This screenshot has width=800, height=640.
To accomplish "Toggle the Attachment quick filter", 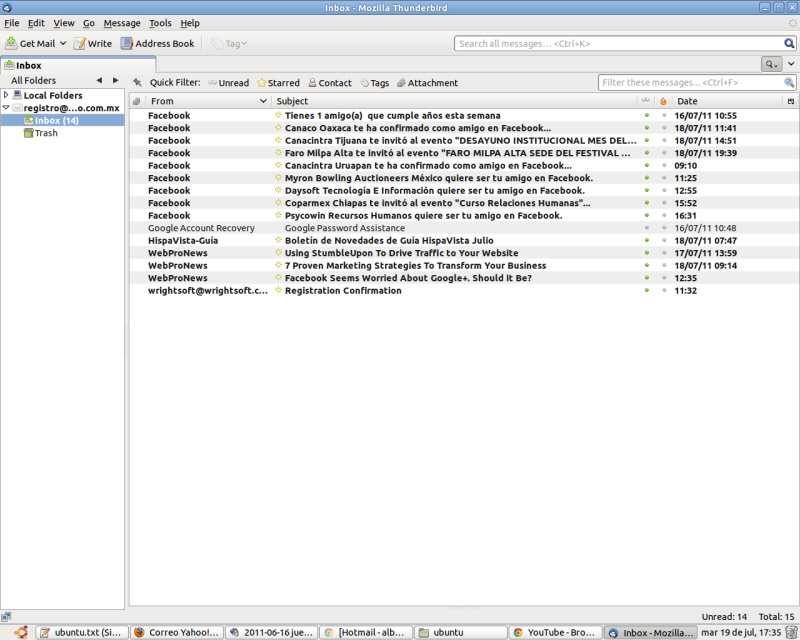I will tap(428, 83).
